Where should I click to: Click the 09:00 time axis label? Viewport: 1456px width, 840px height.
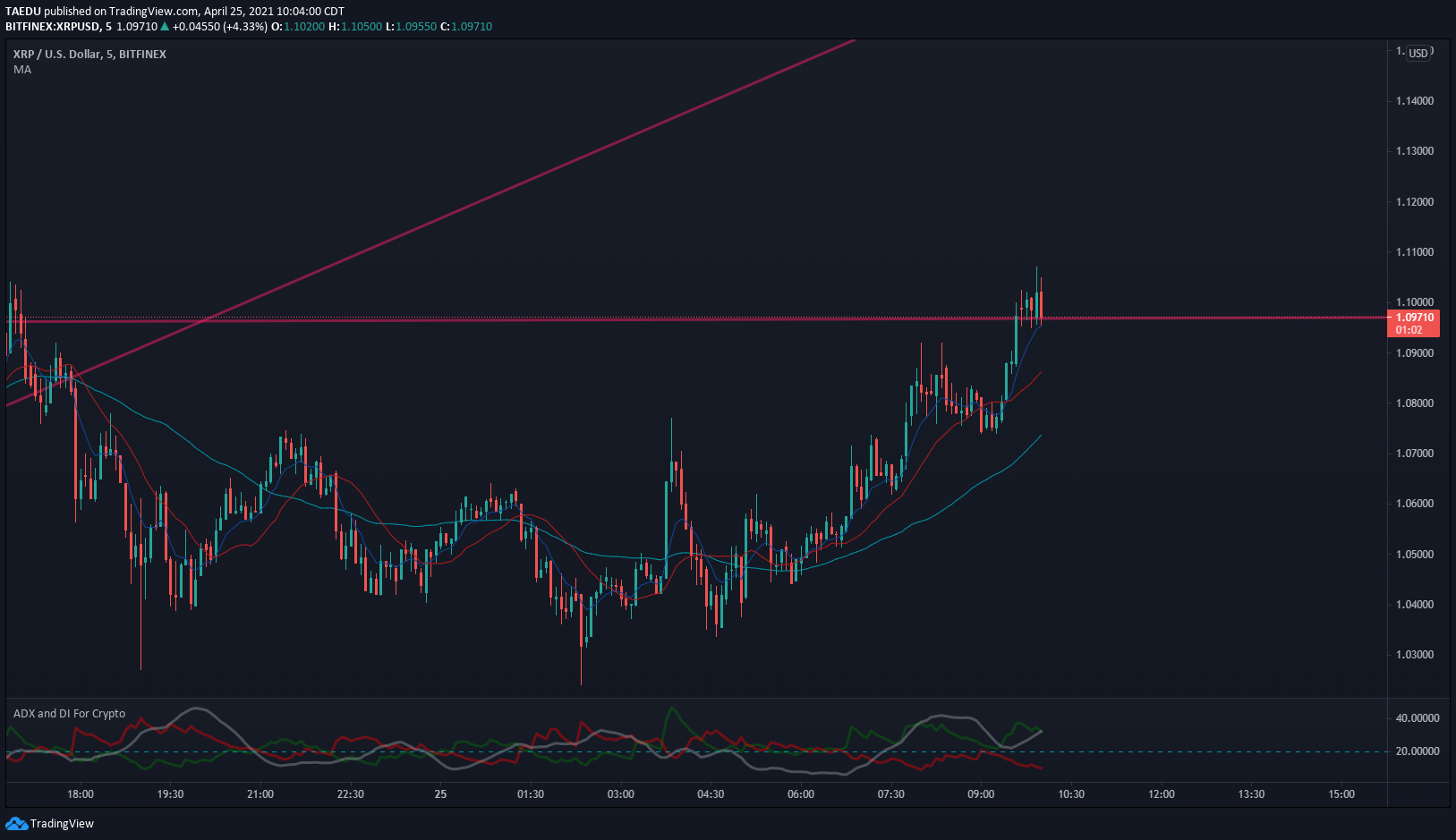(x=981, y=794)
